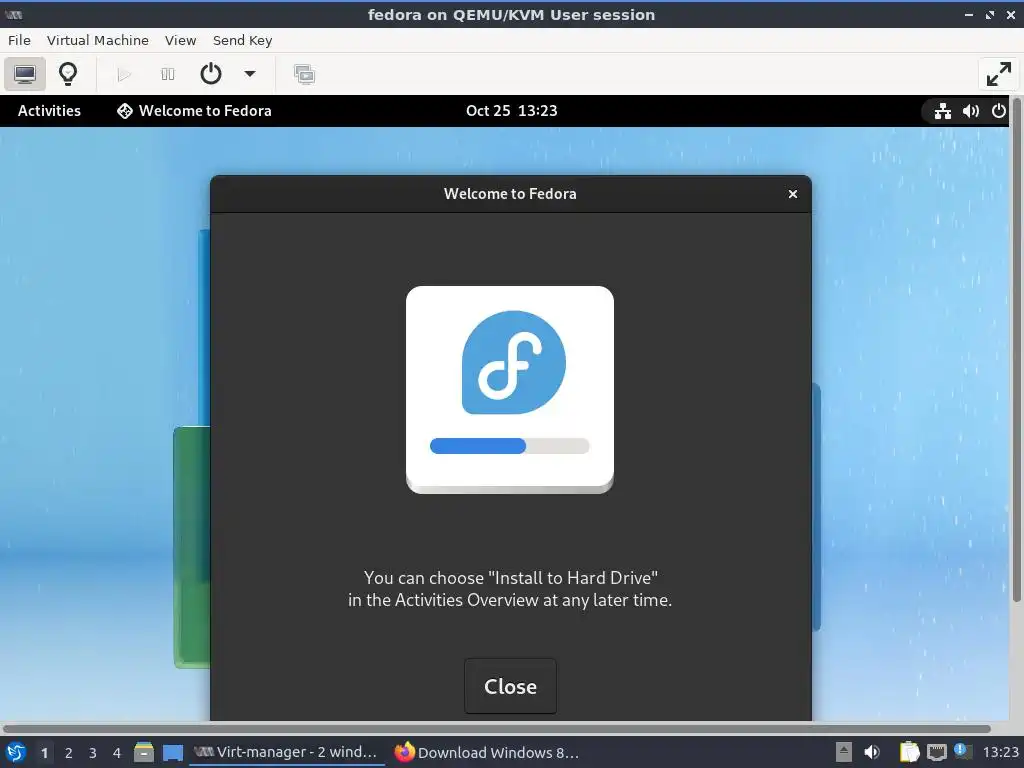Expand shutdown options dropdown arrow
1024x768 pixels.
[249, 74]
